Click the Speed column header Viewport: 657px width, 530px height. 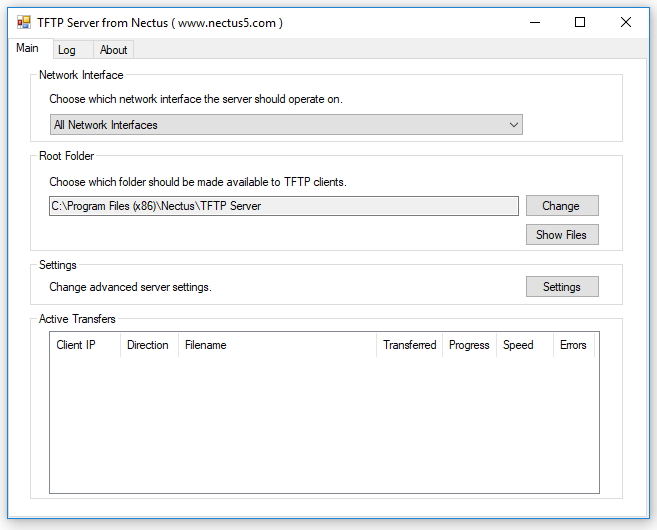tap(525, 345)
